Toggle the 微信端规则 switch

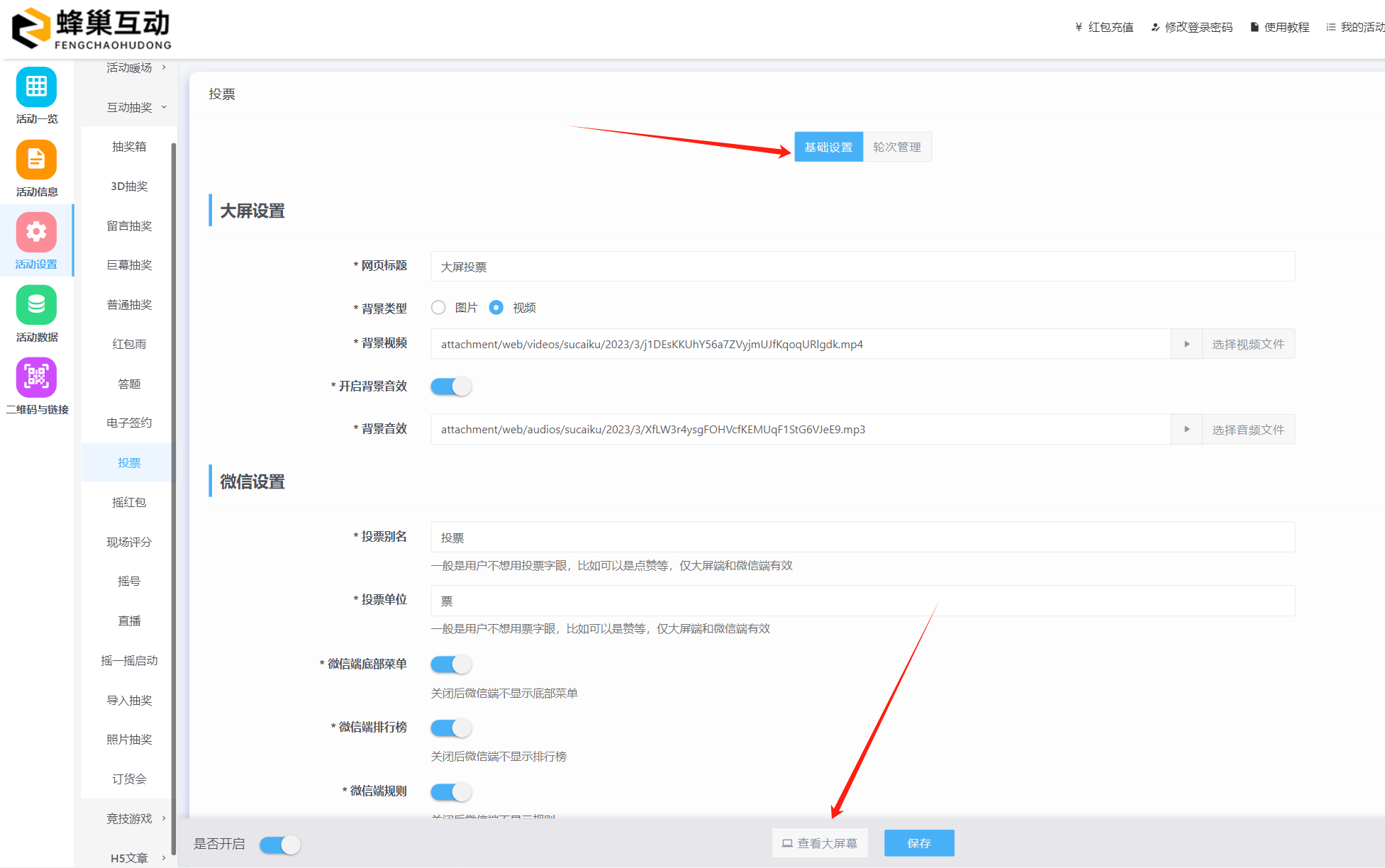[x=451, y=791]
